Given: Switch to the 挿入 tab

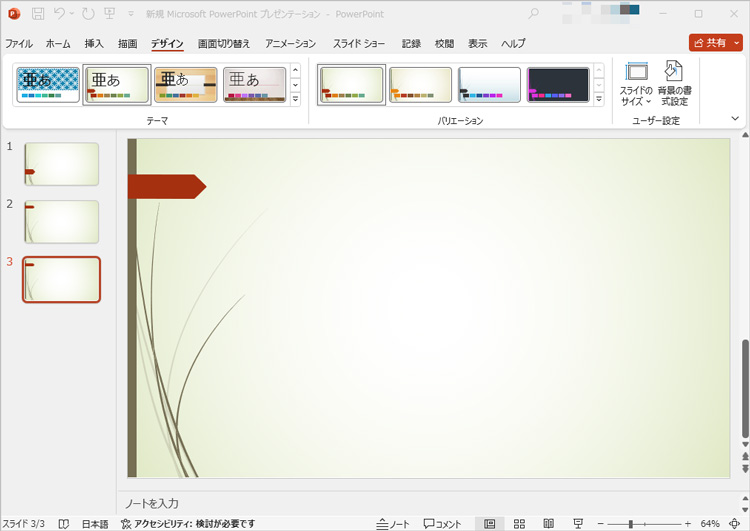Looking at the screenshot, I should [94, 44].
